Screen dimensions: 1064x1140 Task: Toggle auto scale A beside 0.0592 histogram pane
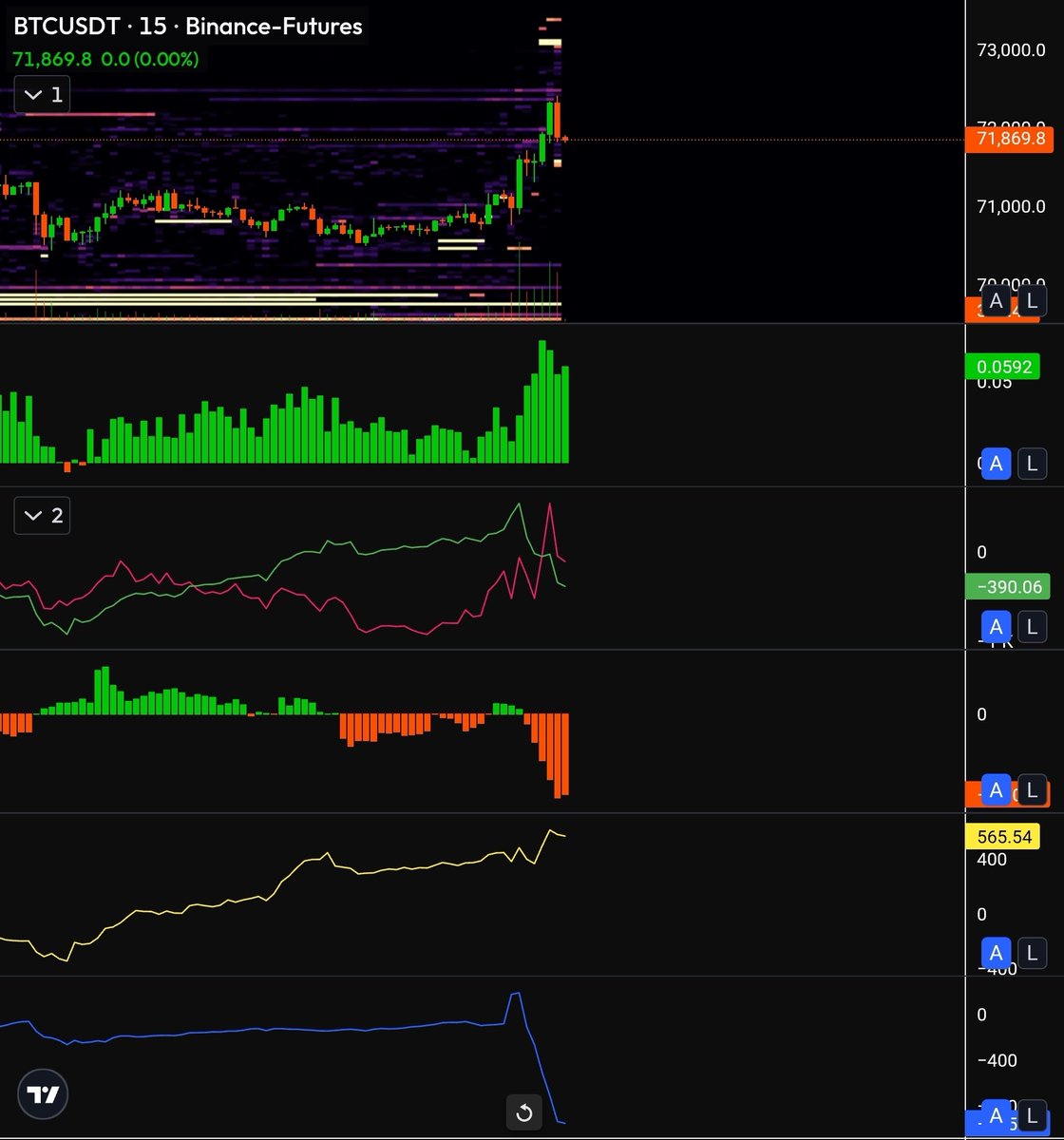pos(996,464)
